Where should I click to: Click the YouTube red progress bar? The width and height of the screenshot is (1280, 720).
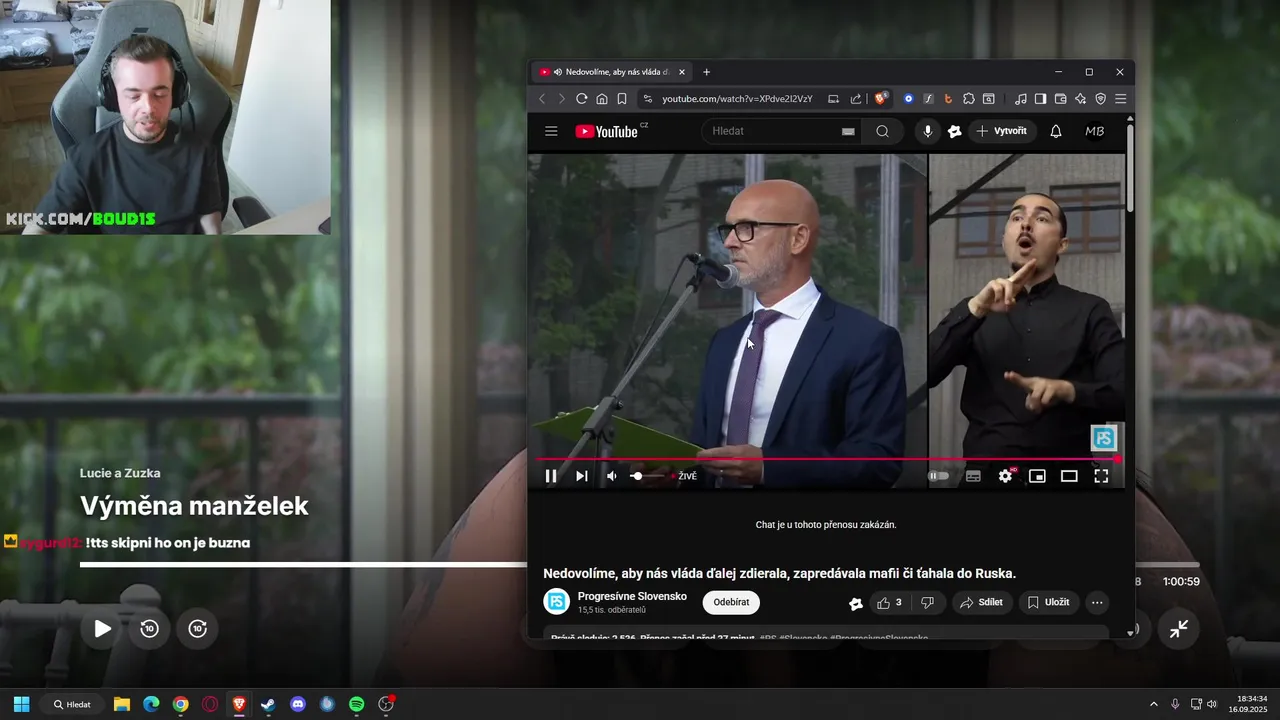click(828, 459)
